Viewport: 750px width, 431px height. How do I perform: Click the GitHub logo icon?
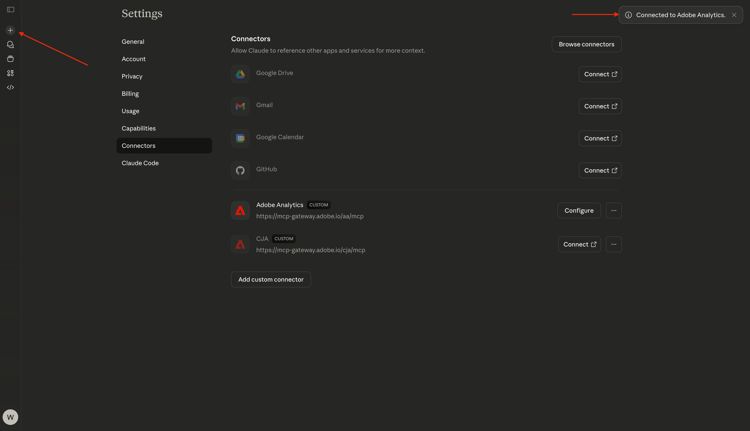pos(240,170)
